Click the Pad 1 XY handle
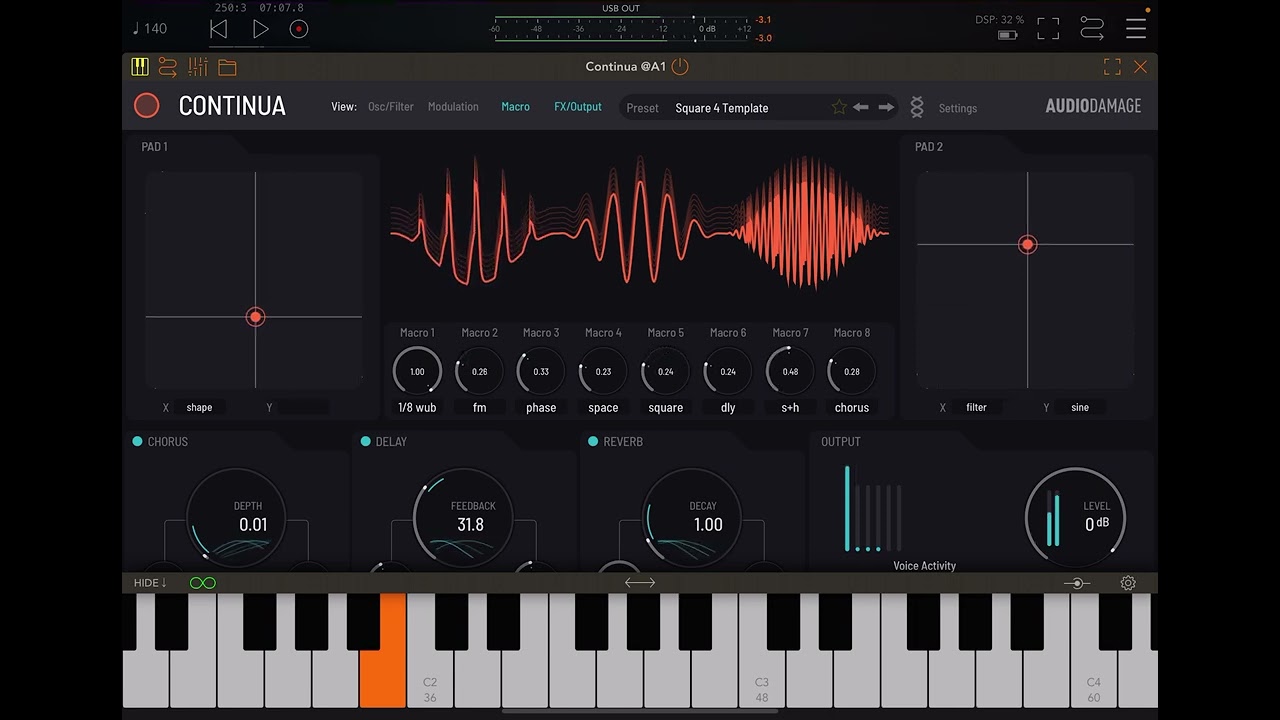The height and width of the screenshot is (720, 1280). coord(256,317)
